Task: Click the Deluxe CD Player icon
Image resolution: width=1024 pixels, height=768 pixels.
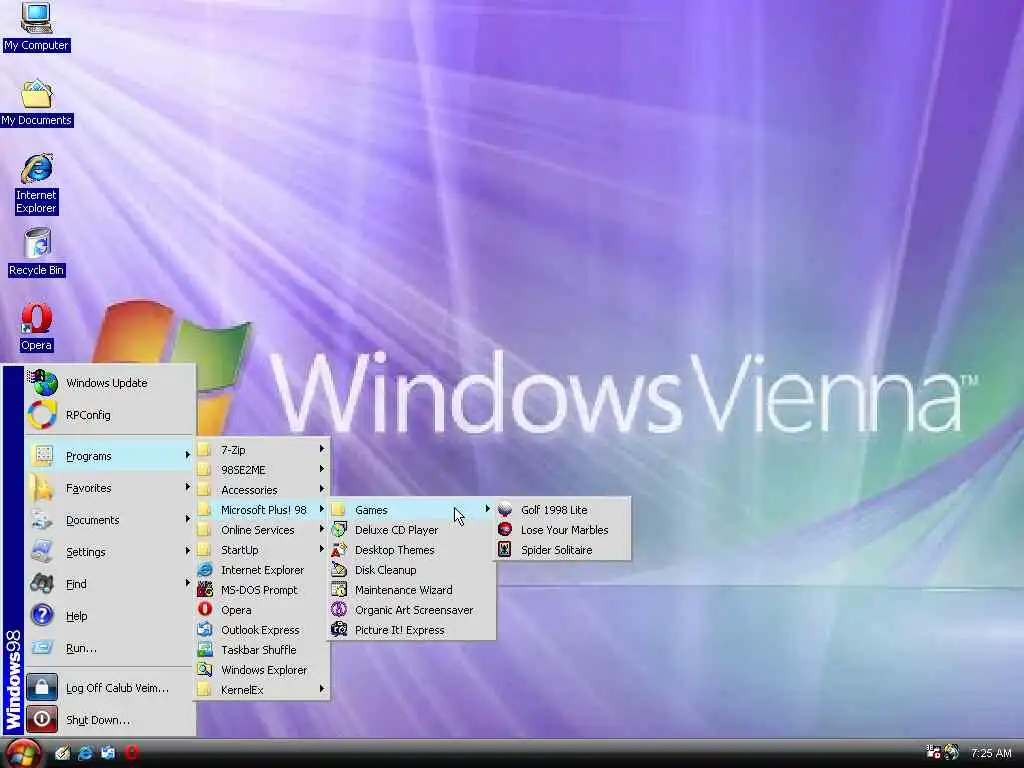Action: (x=339, y=530)
